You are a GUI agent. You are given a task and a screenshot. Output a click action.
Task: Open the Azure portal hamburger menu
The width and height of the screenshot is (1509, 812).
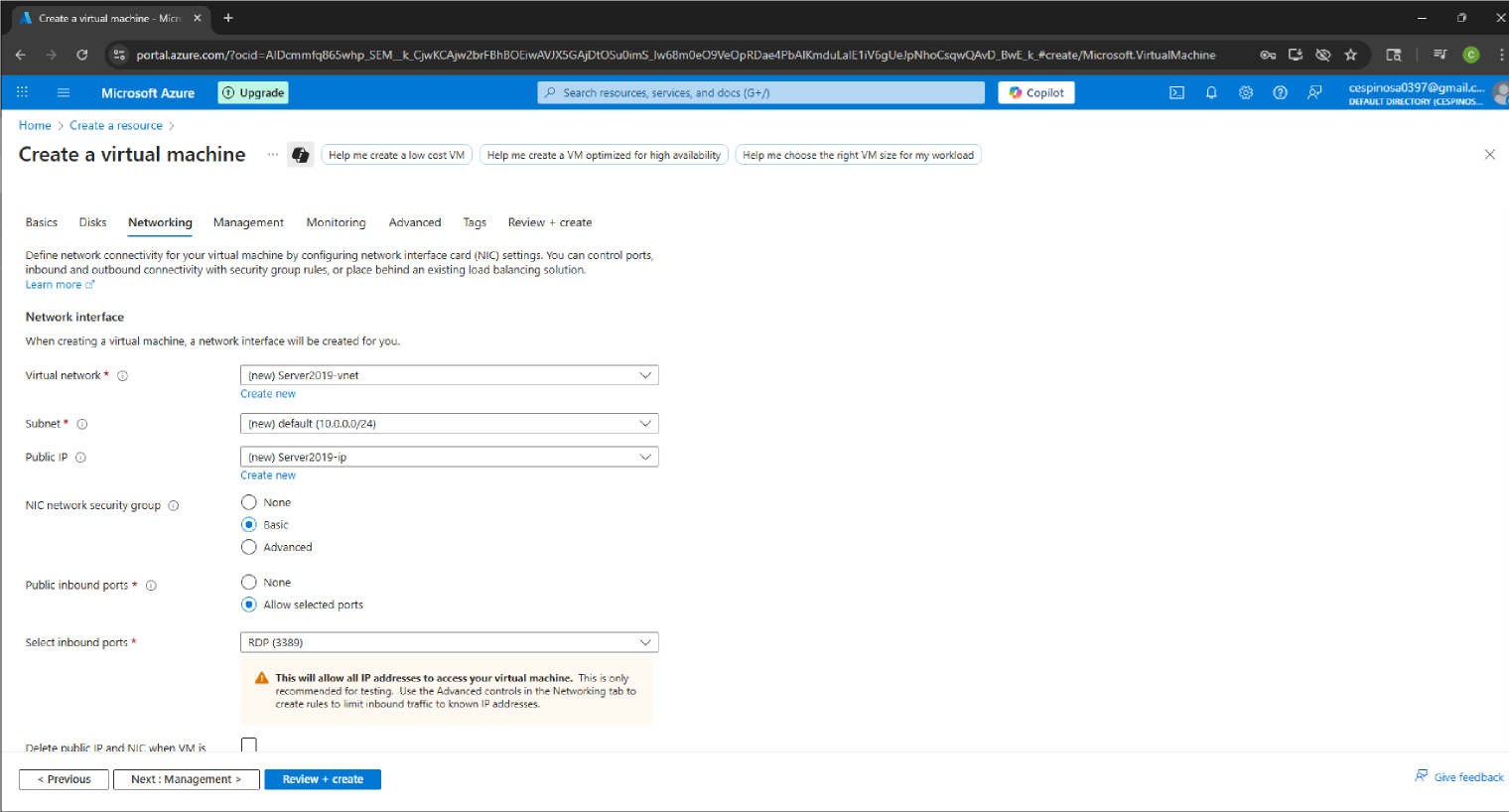point(64,92)
